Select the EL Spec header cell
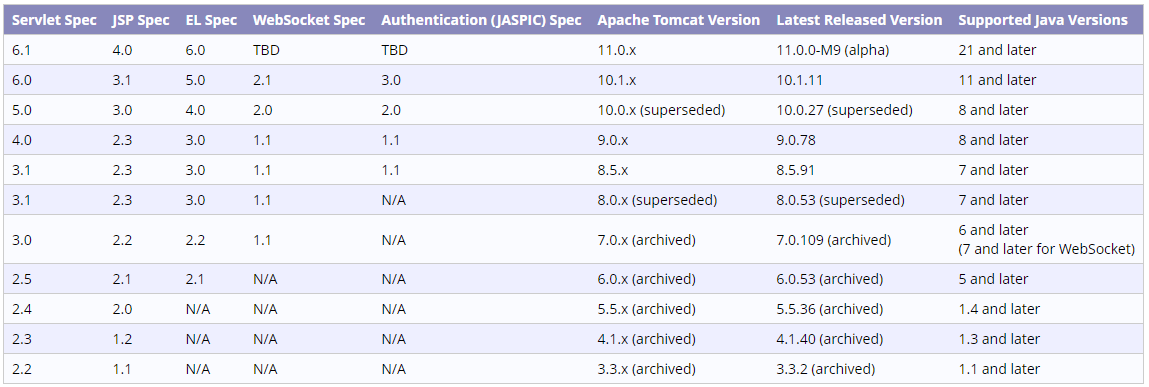 [x=211, y=20]
